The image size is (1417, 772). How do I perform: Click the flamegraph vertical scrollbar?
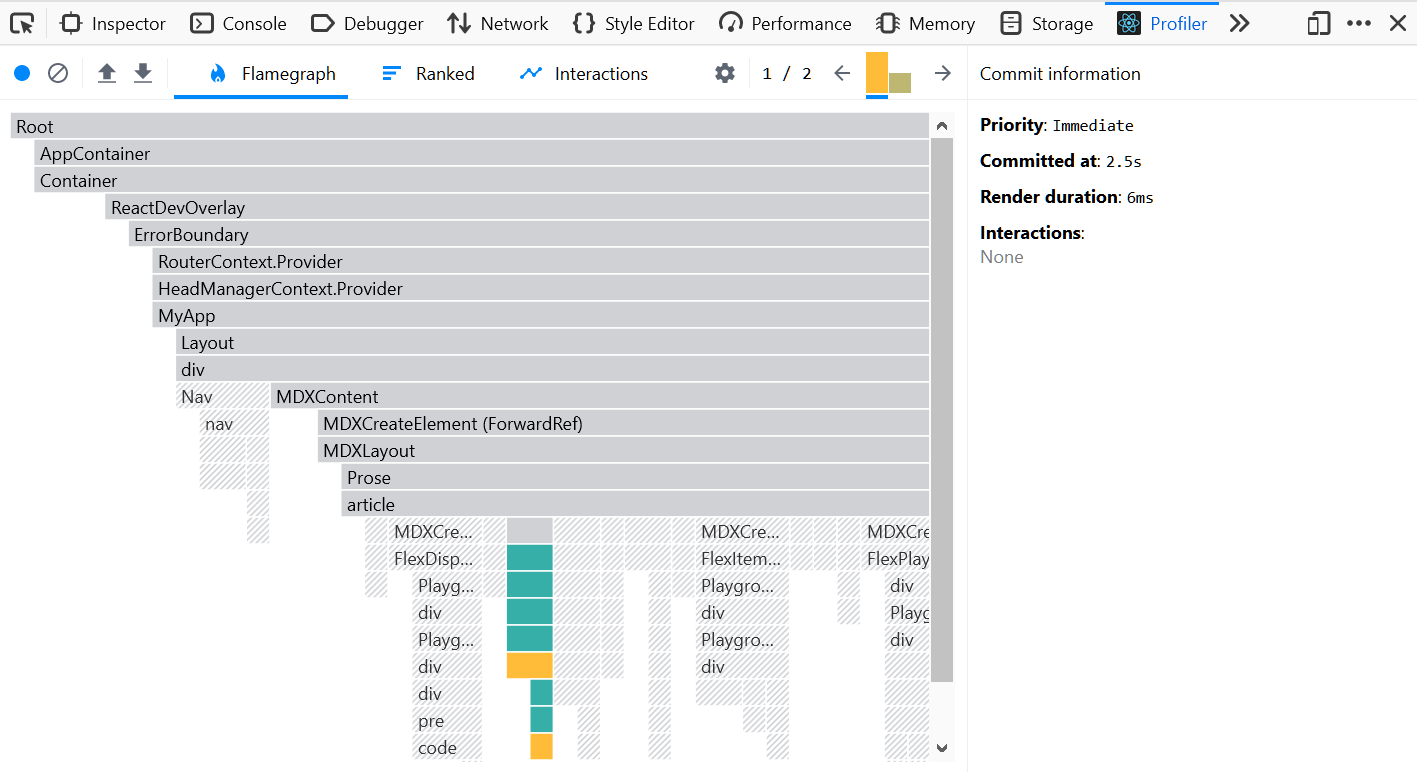pos(941,400)
